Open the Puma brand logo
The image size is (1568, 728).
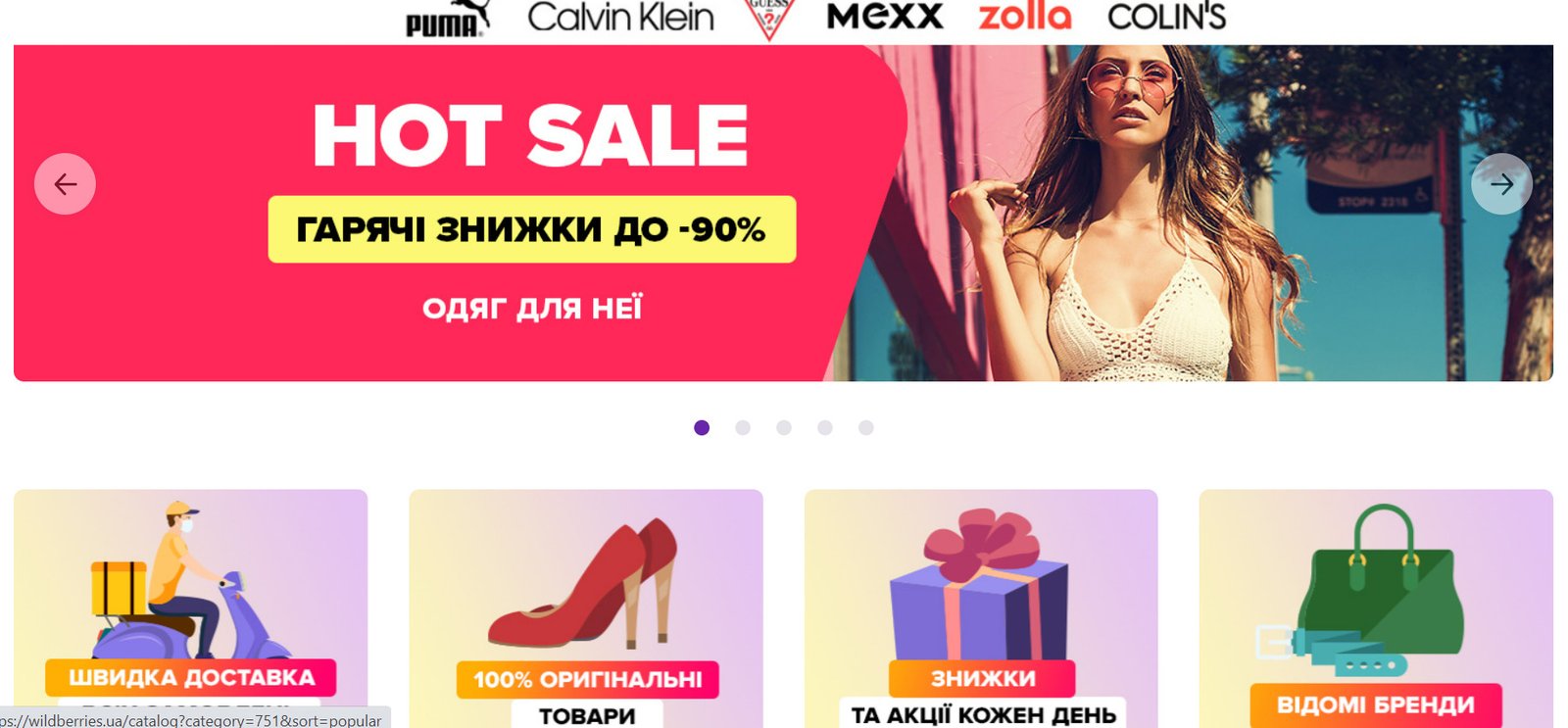pyautogui.click(x=448, y=18)
